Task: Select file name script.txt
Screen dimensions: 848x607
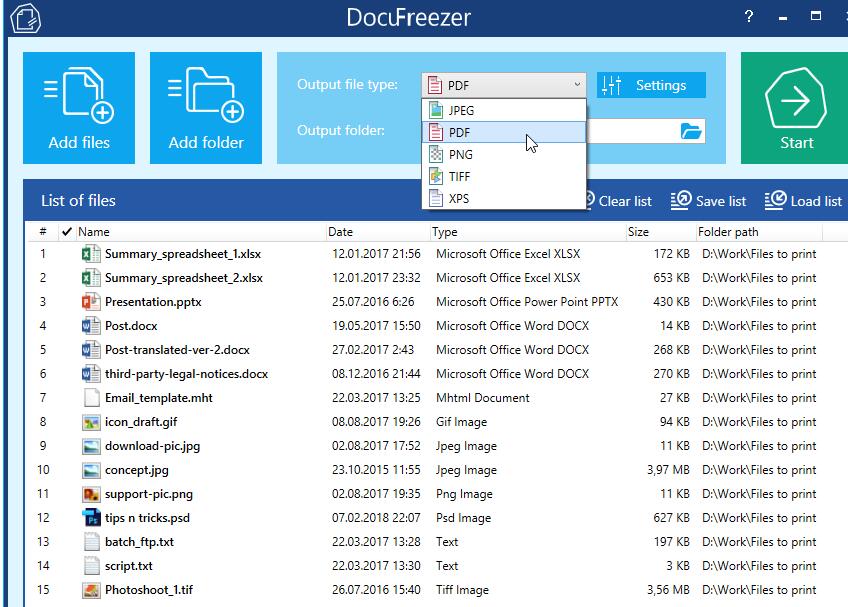Action: (129, 566)
